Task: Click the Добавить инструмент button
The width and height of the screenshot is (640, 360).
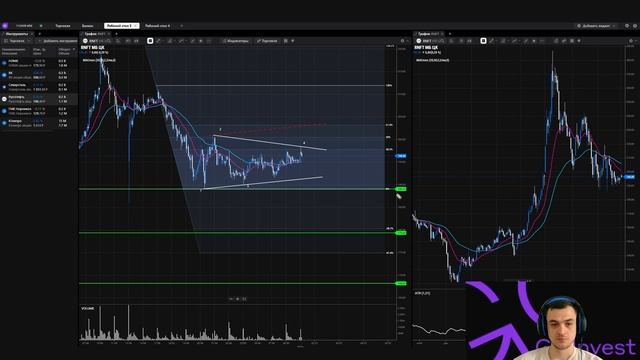Action: [x=57, y=41]
